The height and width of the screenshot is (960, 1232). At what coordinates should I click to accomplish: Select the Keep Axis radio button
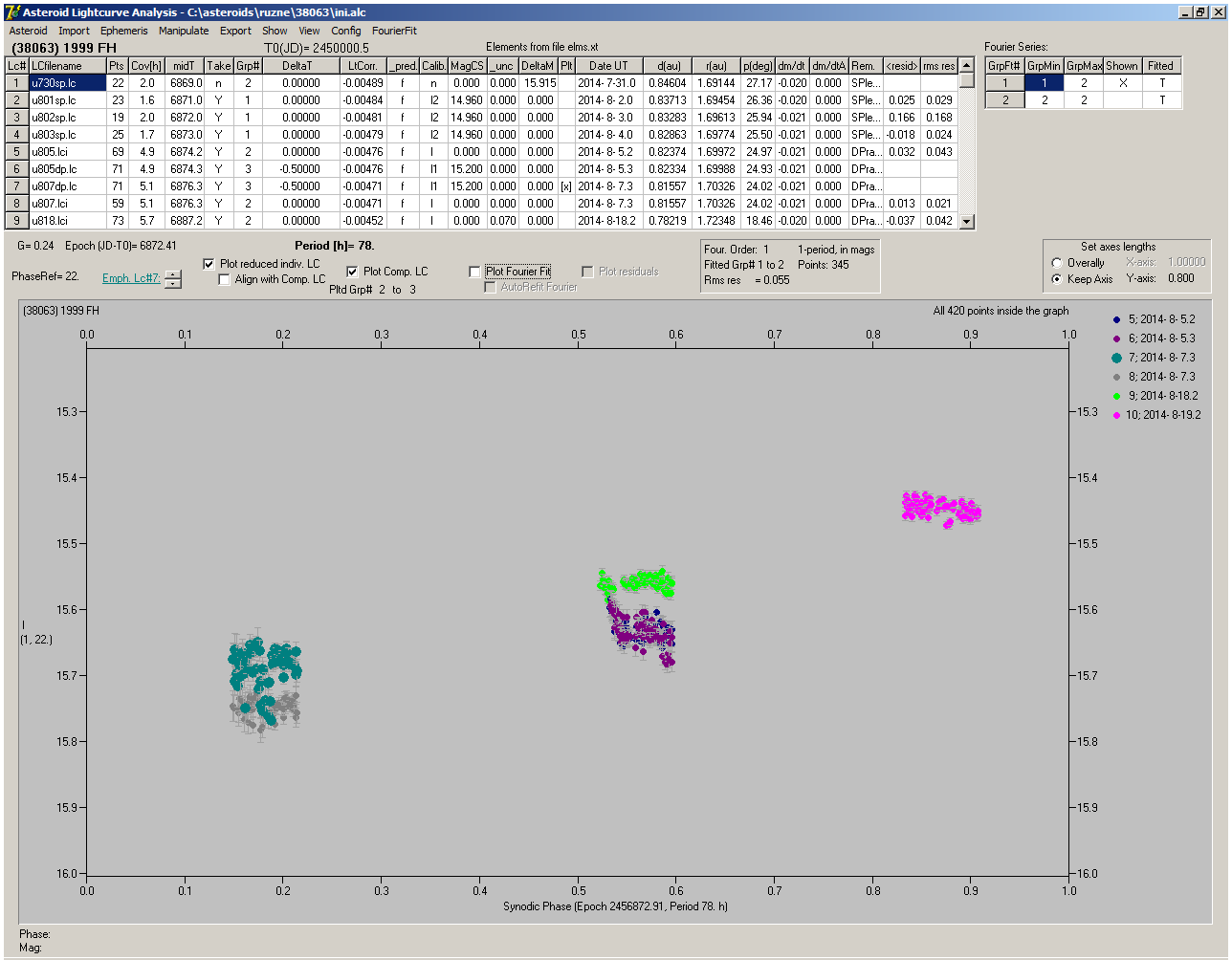click(1056, 279)
